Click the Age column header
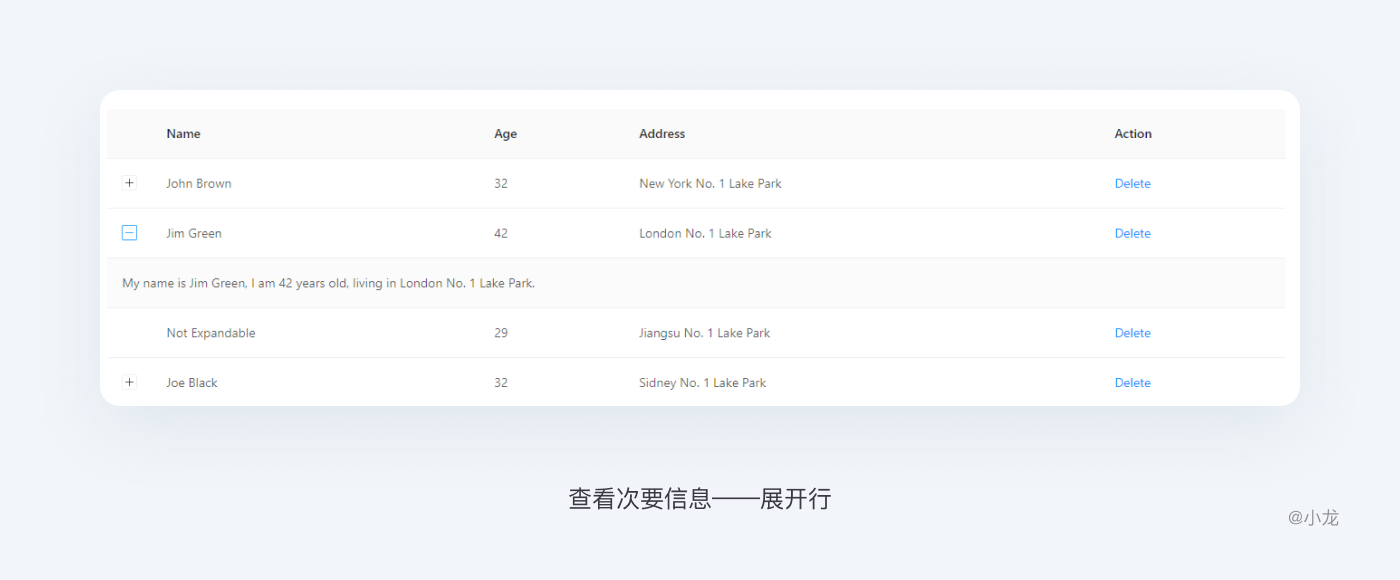 coord(505,134)
